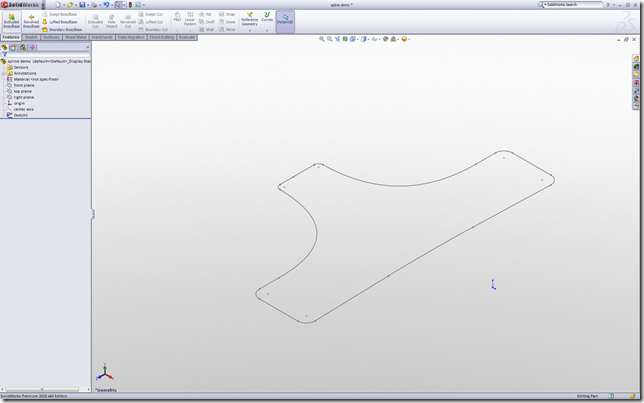Image resolution: width=644 pixels, height=403 pixels.
Task: Click the Save icon
Action: (82, 5)
